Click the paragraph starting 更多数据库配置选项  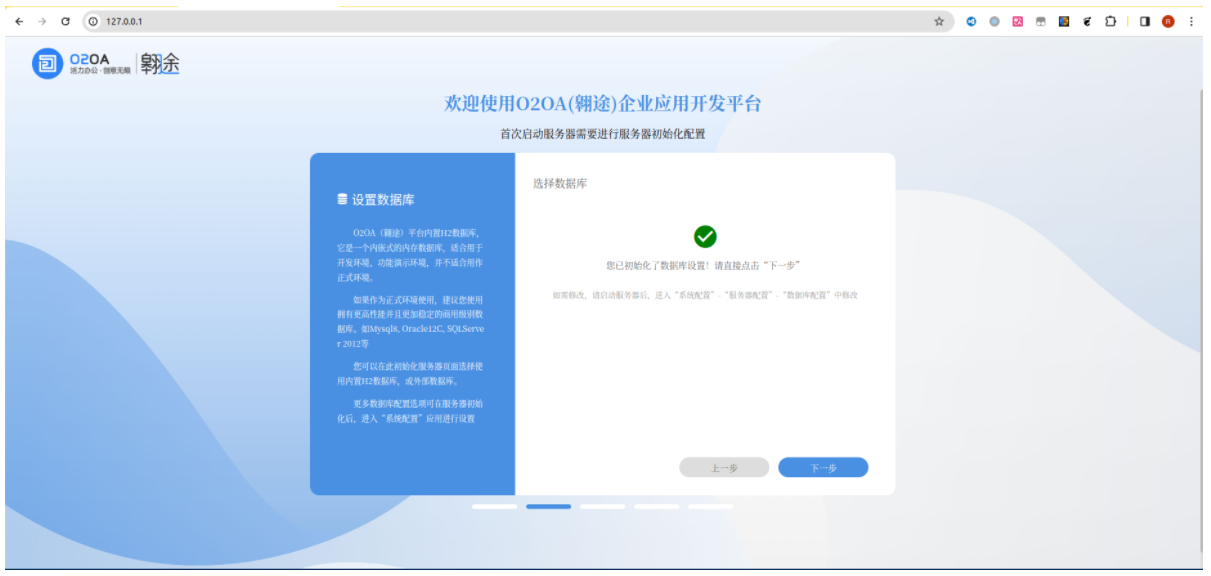click(x=411, y=411)
